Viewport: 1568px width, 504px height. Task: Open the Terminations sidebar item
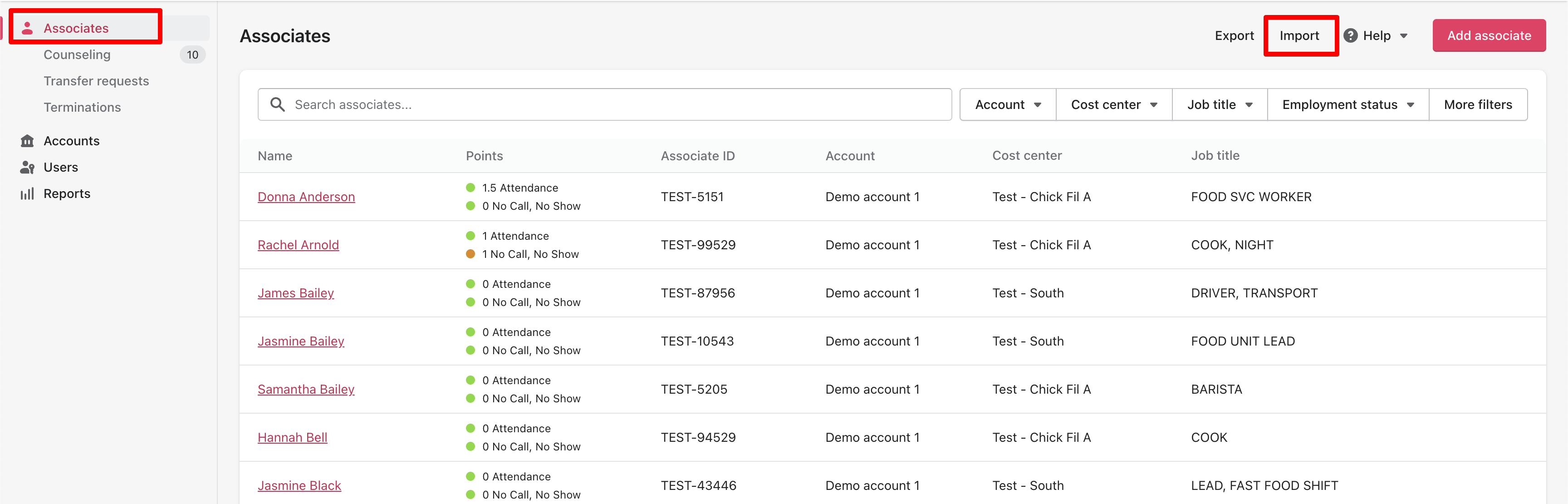pos(82,107)
